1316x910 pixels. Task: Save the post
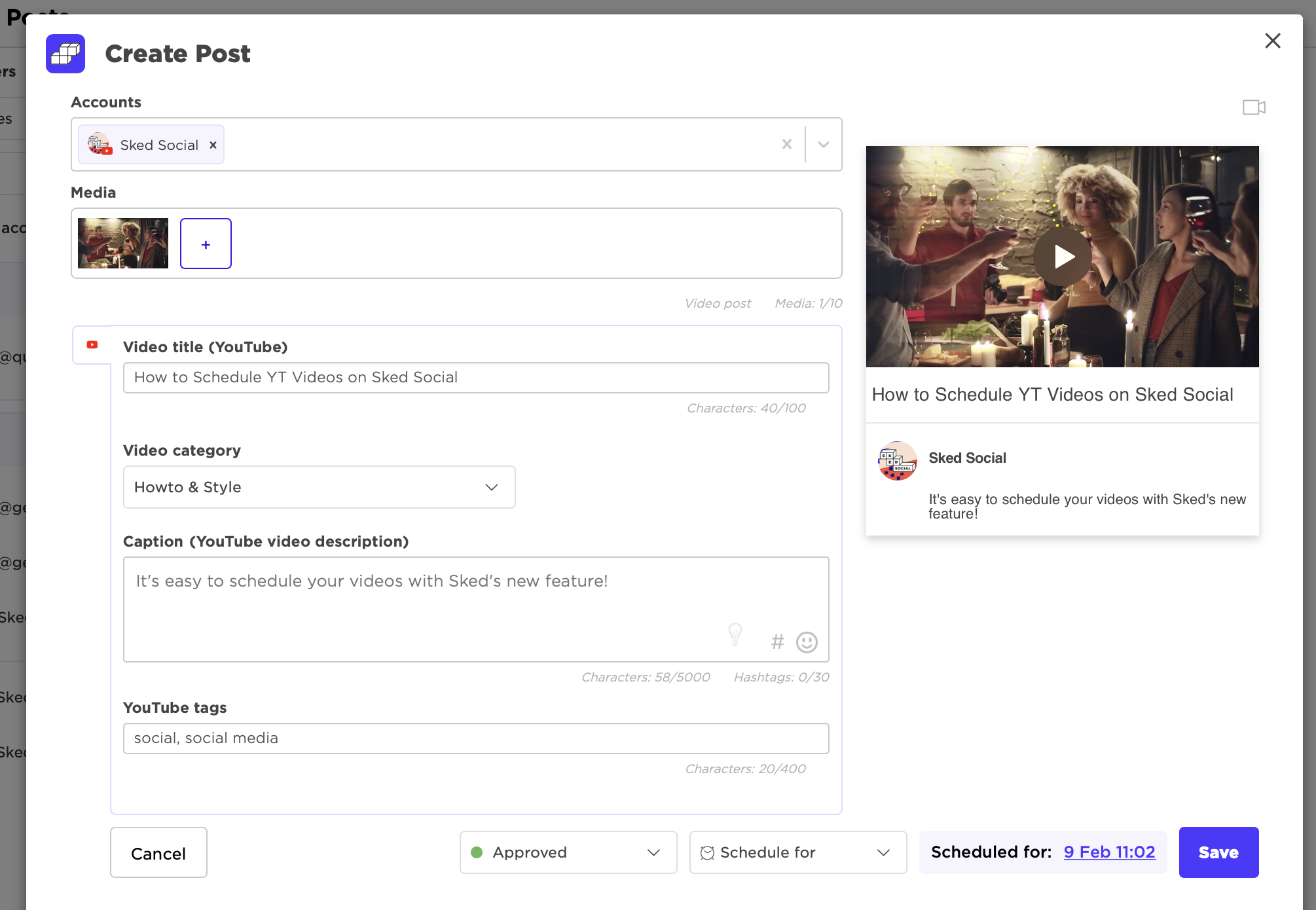(x=1218, y=852)
